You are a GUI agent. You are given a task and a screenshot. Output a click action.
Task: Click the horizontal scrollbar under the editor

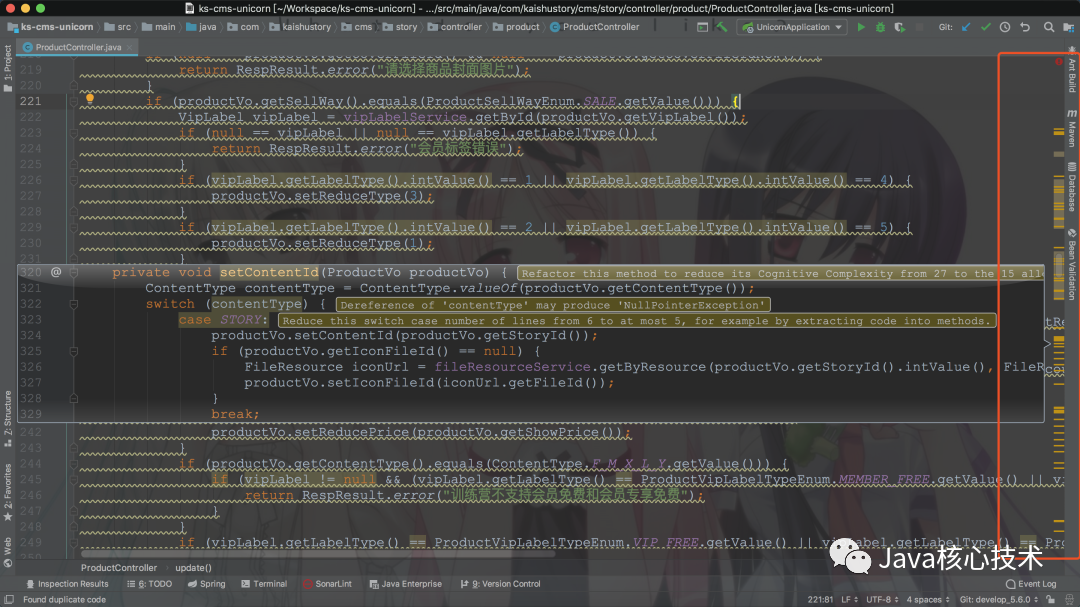[x=317, y=553]
